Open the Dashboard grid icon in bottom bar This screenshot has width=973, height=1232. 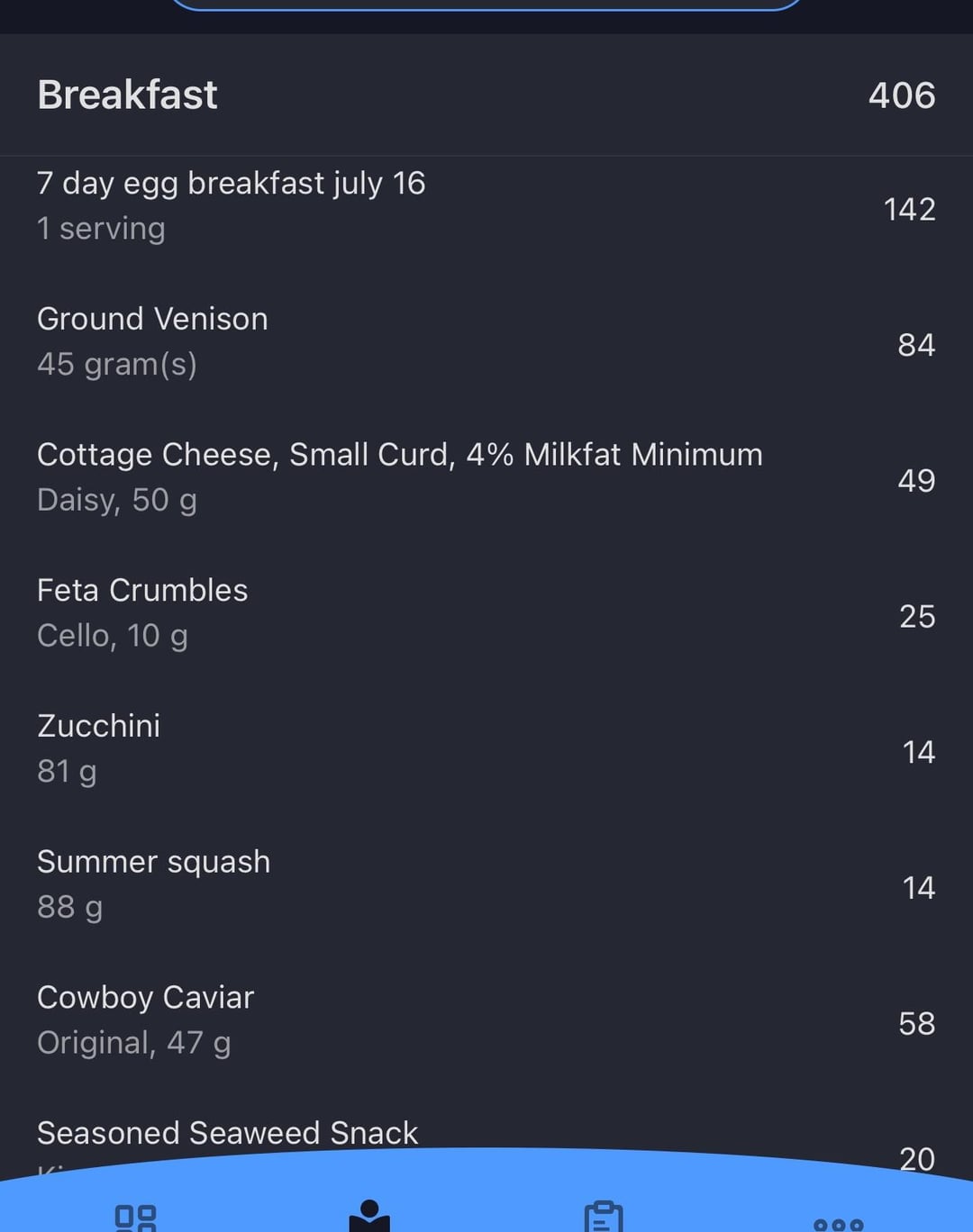(136, 1218)
